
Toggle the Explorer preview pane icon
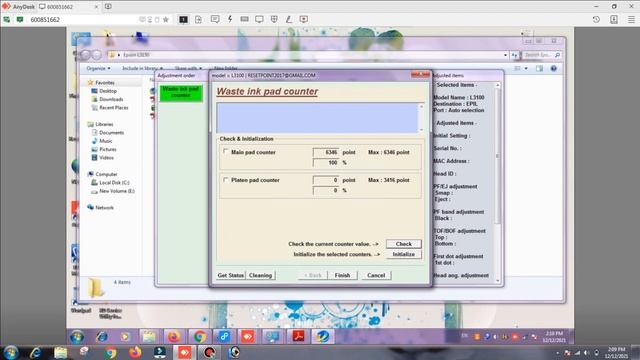(x=539, y=69)
